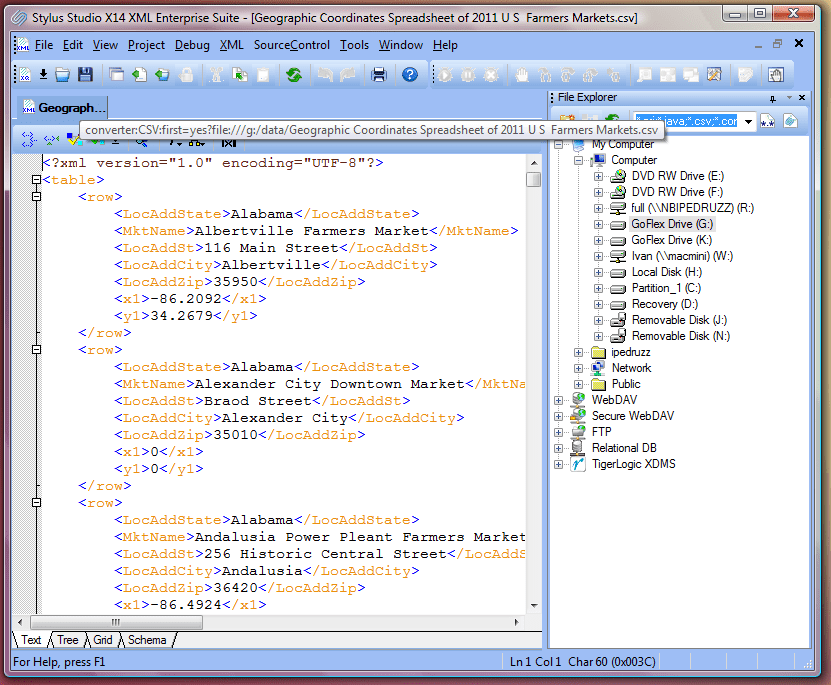Click the first File Explorer document icon beside filter
The height and width of the screenshot is (685, 831).
tap(767, 121)
